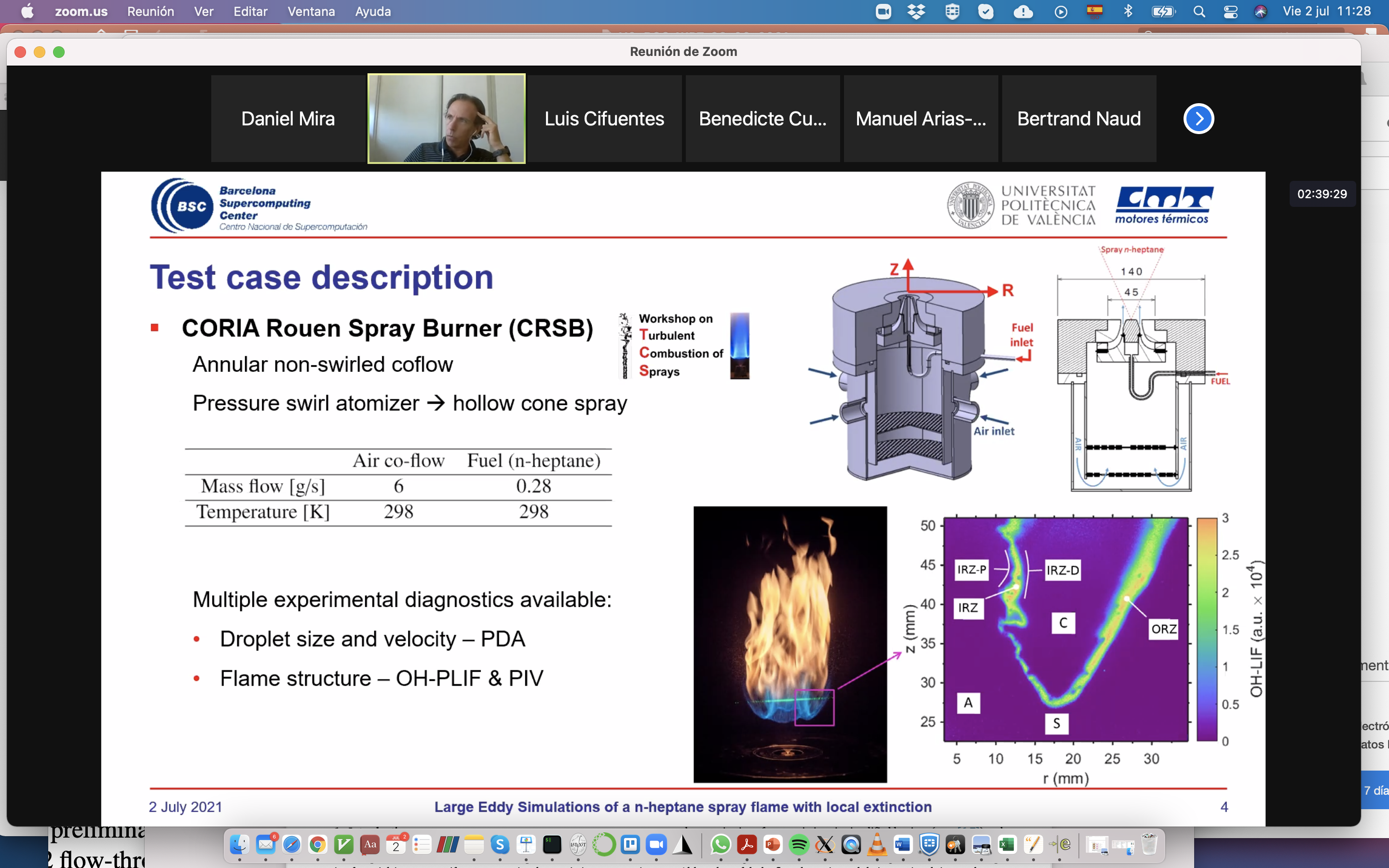Open the Ventana menu
Screen dimensions: 1389x868
[311, 12]
